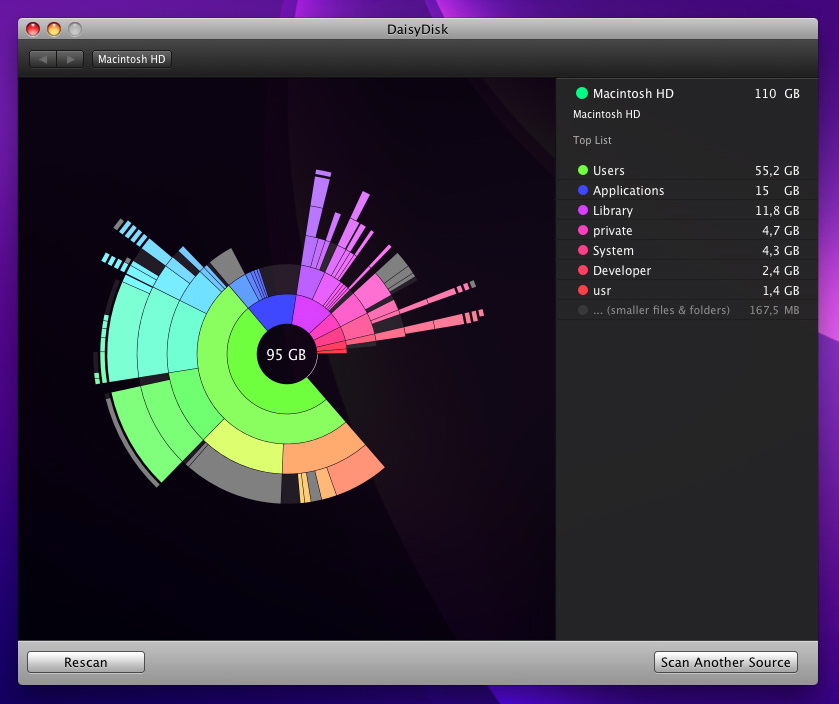Image resolution: width=839 pixels, height=704 pixels.
Task: Click the Rescan button
Action: click(86, 662)
